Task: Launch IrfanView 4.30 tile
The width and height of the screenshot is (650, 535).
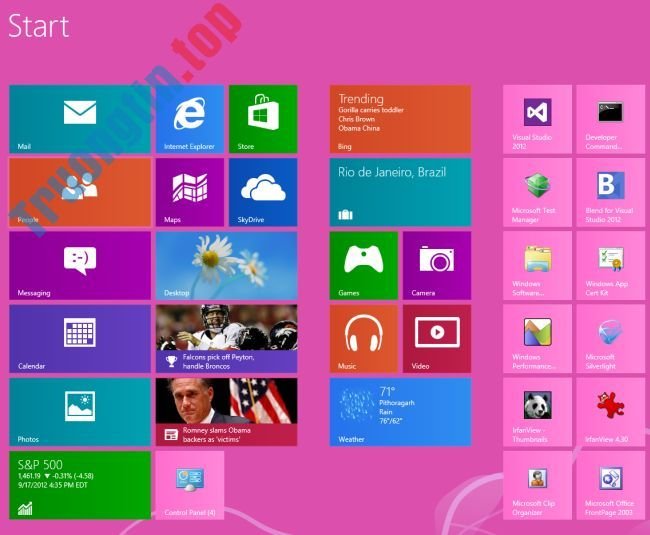Action: tap(610, 411)
